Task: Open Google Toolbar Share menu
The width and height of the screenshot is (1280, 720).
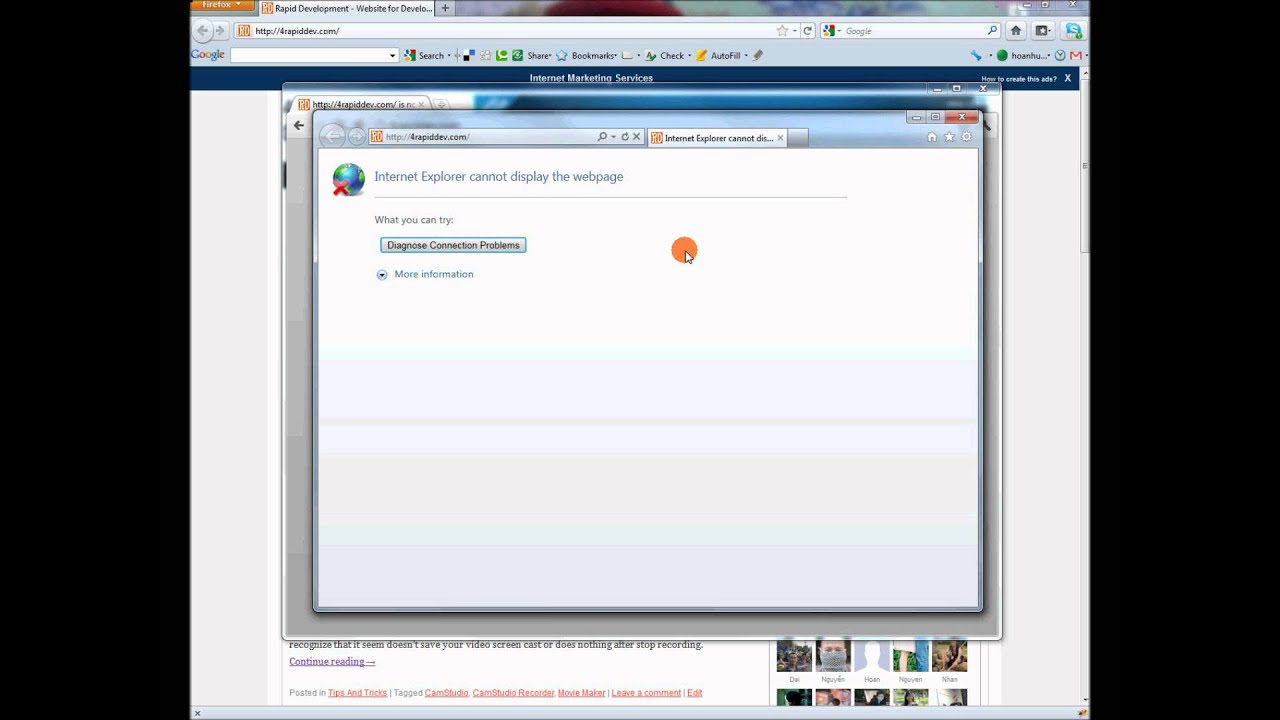Action: pyautogui.click(x=532, y=56)
